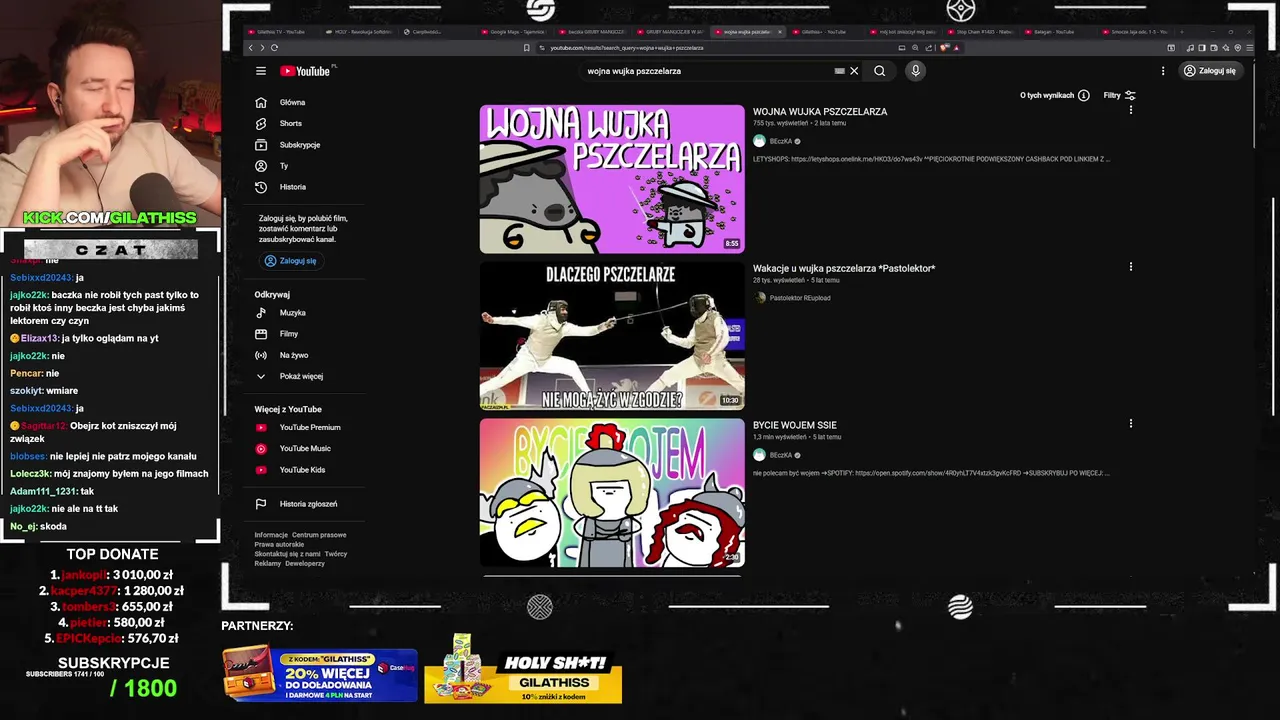Click the HOLY SH*T! Gilathiss partner banner

(523, 670)
